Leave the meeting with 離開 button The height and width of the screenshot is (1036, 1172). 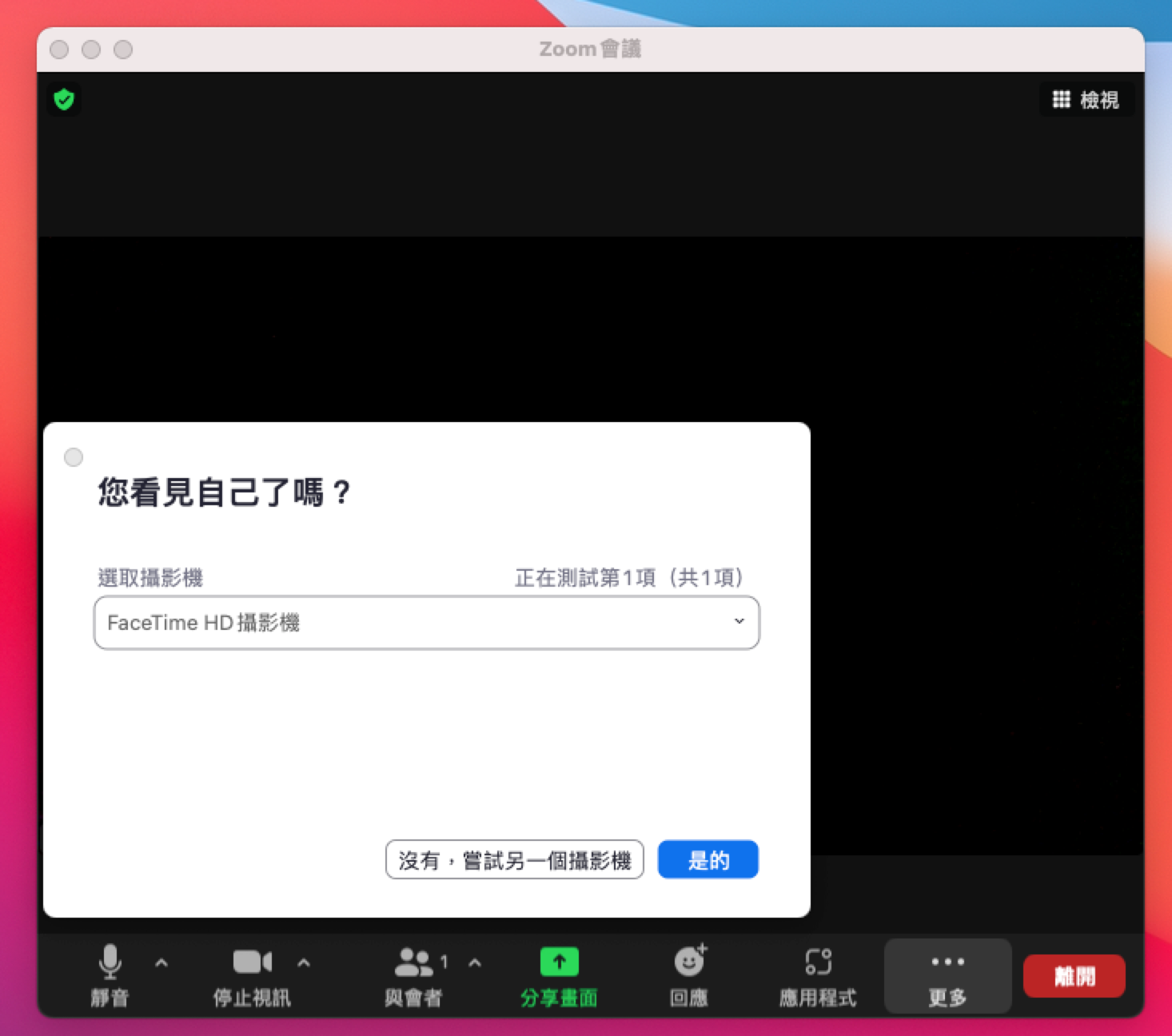point(1074,976)
